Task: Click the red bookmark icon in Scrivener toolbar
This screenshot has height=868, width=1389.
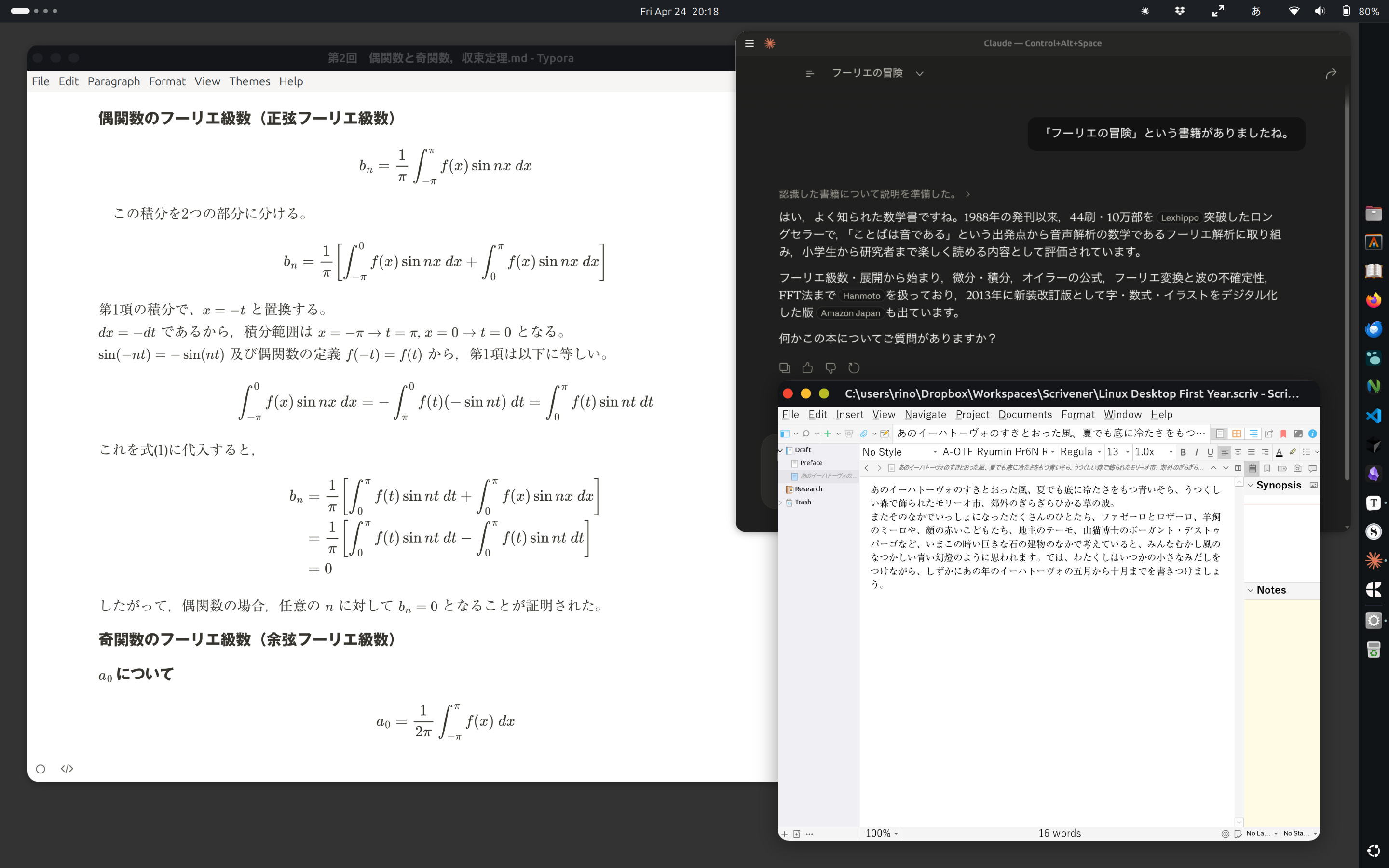Action: click(1283, 434)
